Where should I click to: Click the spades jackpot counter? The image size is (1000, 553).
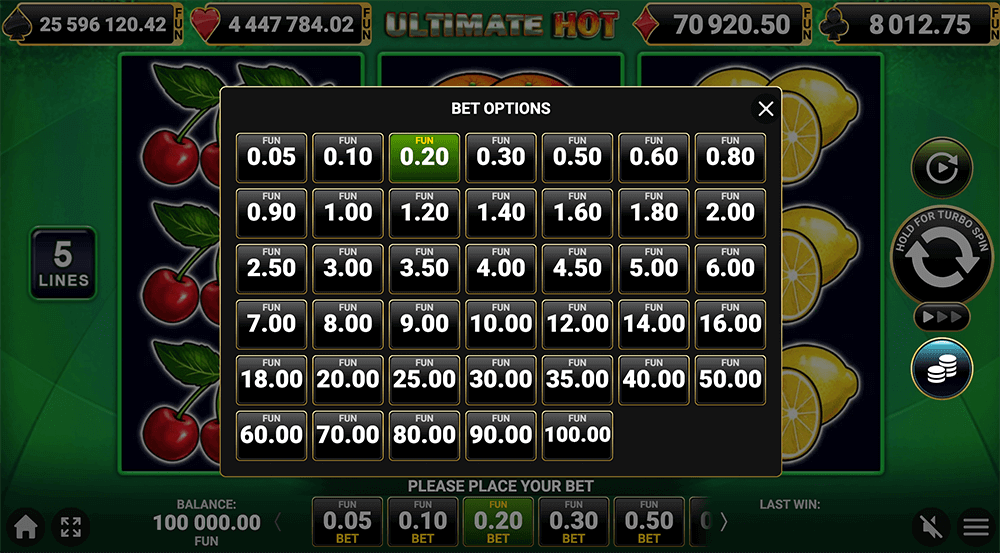click(92, 24)
